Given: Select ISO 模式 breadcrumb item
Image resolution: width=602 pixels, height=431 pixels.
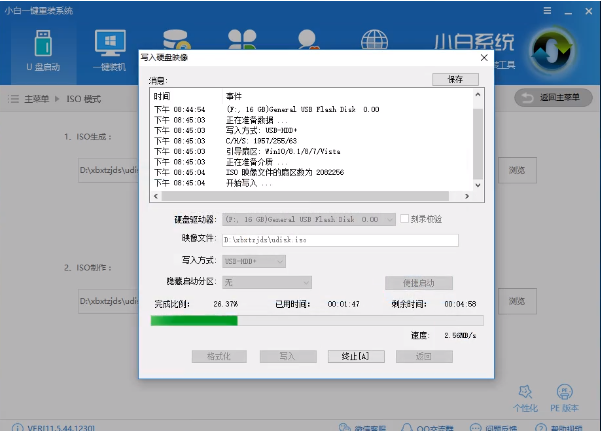Looking at the screenshot, I should click(83, 98).
